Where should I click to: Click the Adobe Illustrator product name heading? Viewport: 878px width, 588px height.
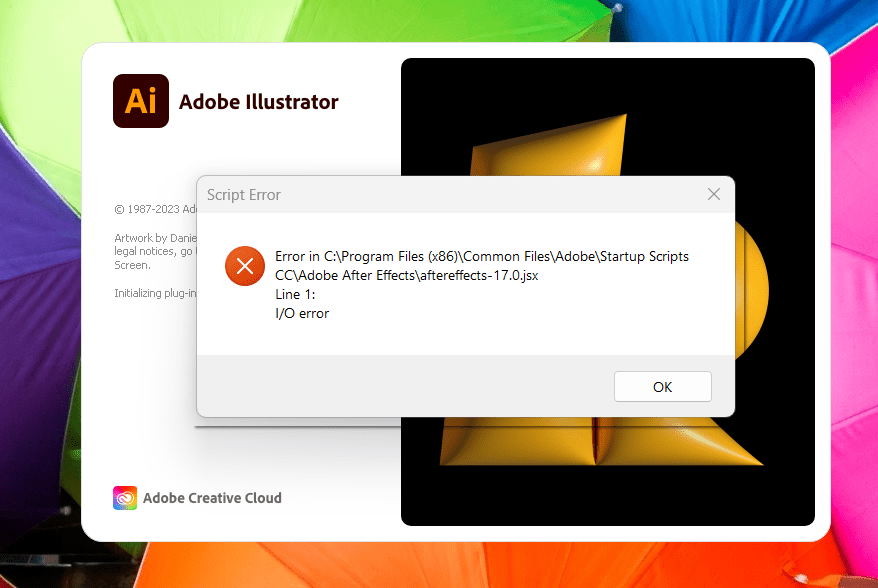tap(258, 101)
